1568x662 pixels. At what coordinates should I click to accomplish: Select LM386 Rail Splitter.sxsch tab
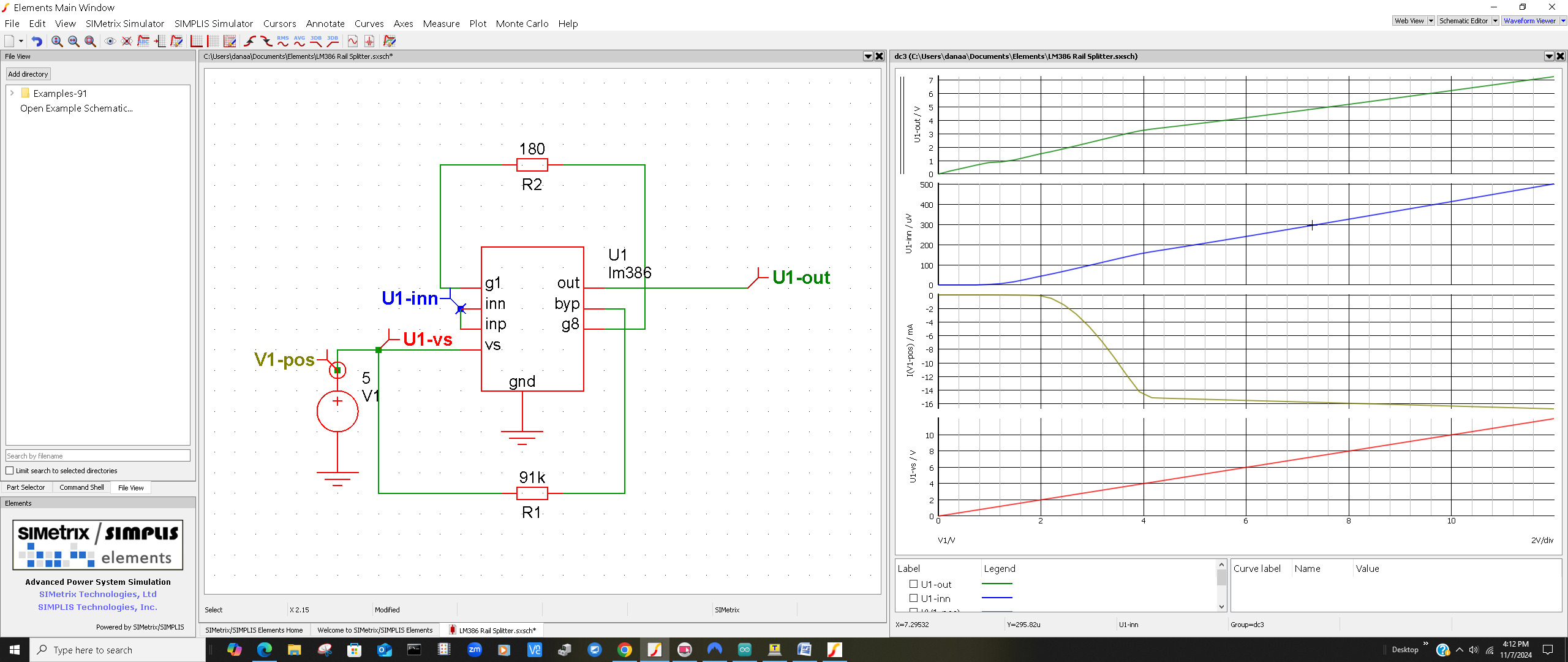click(492, 630)
